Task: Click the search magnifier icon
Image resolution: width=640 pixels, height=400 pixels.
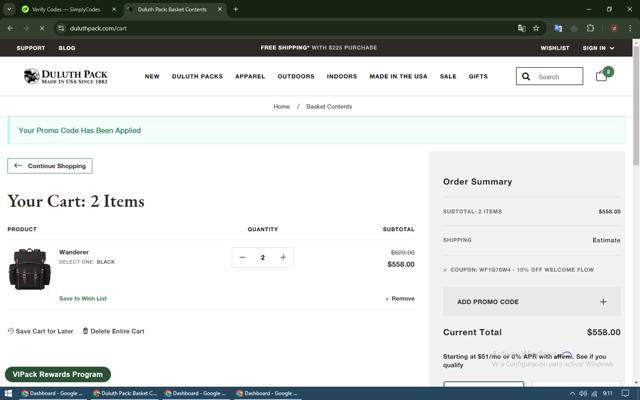Action: tap(526, 76)
